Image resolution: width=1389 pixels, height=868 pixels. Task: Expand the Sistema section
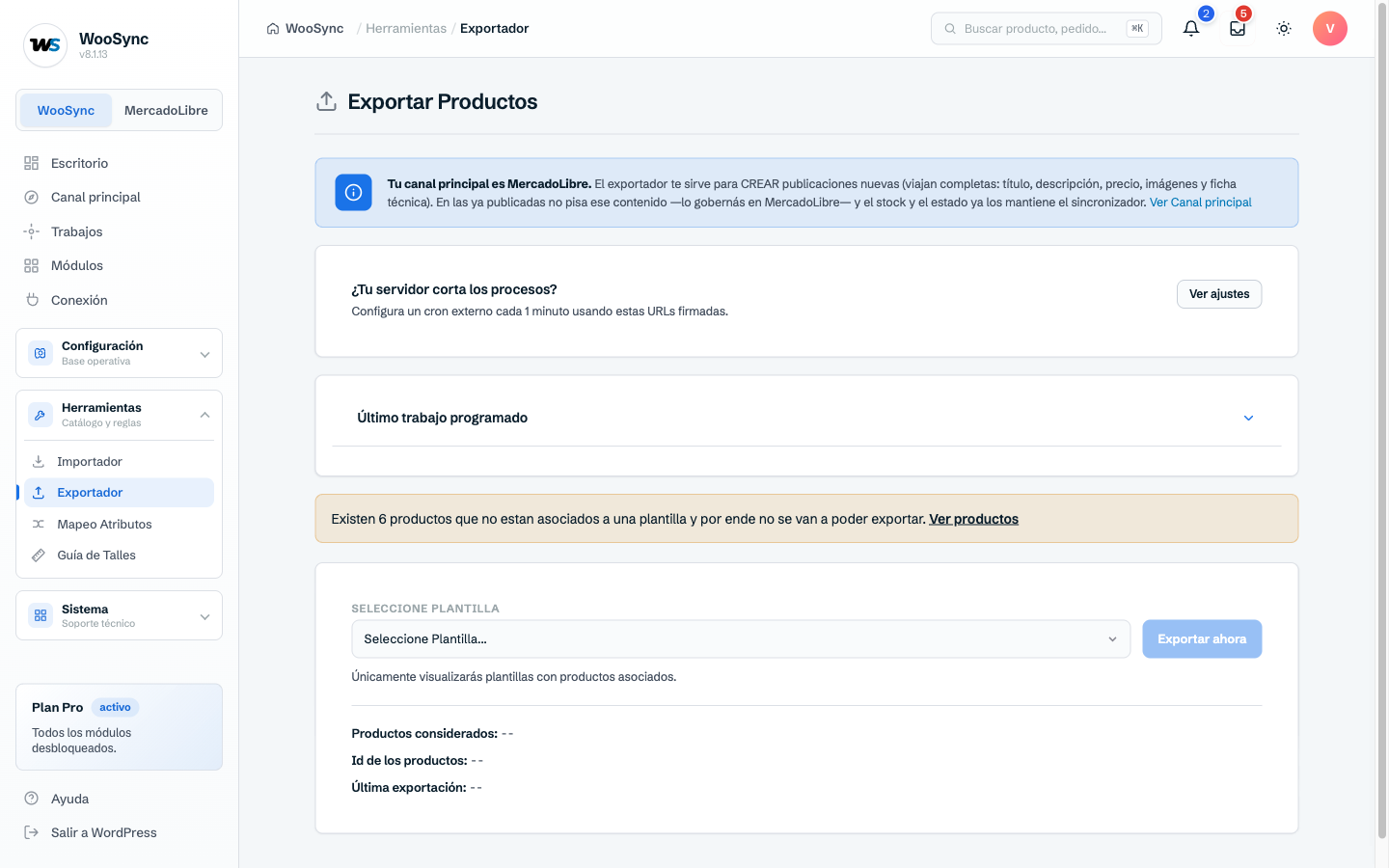click(x=120, y=615)
